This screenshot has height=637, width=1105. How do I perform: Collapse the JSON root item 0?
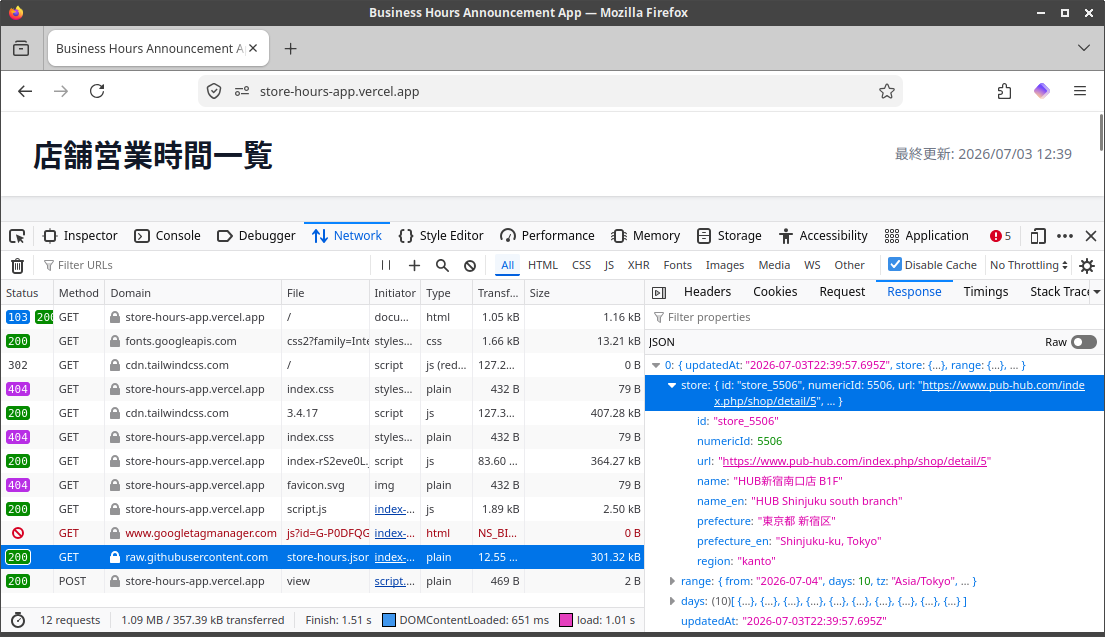[656, 366]
